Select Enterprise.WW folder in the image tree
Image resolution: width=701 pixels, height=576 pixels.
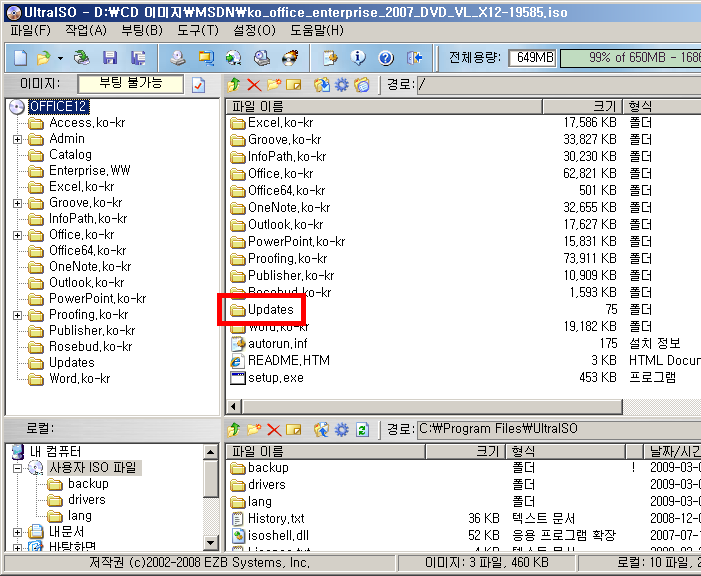[x=89, y=170]
